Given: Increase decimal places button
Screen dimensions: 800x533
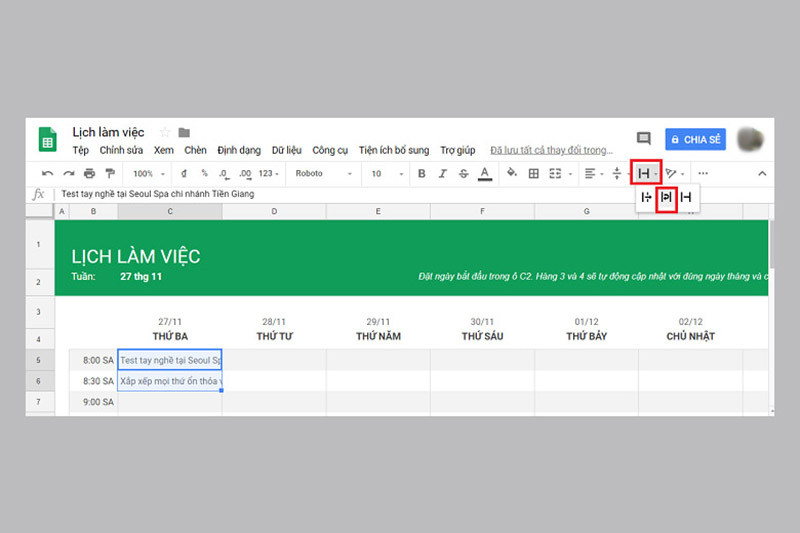Looking at the screenshot, I should point(245,173).
